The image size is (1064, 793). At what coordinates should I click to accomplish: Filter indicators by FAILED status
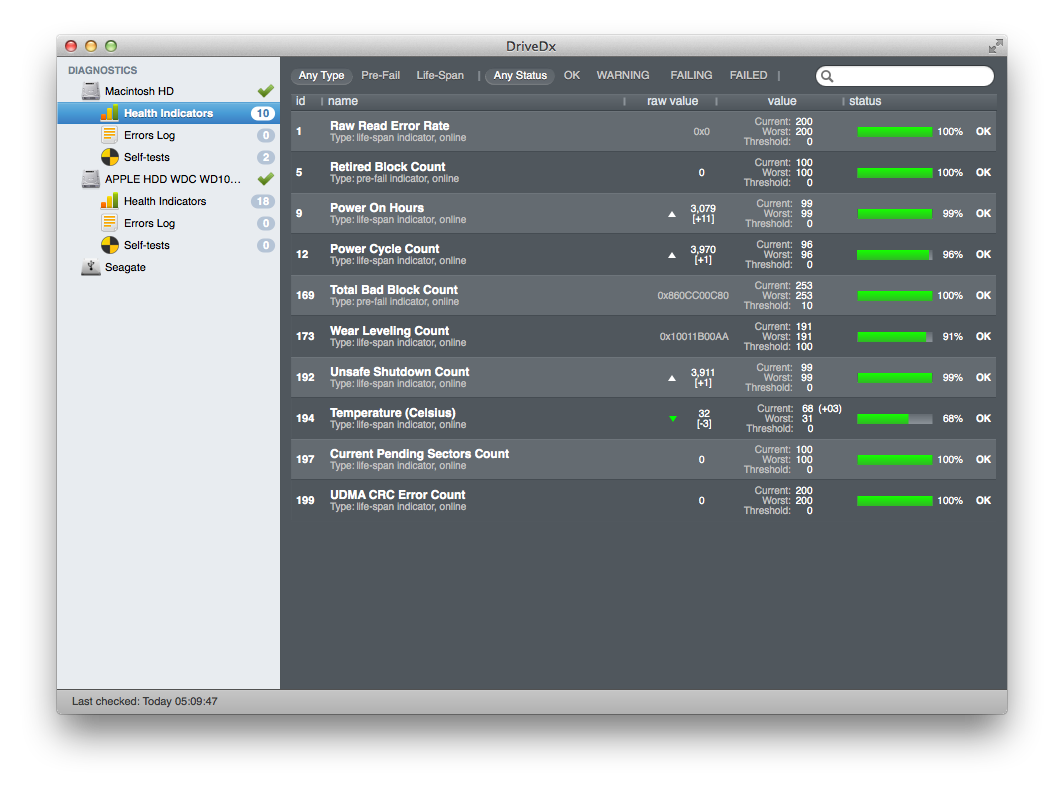pos(748,75)
